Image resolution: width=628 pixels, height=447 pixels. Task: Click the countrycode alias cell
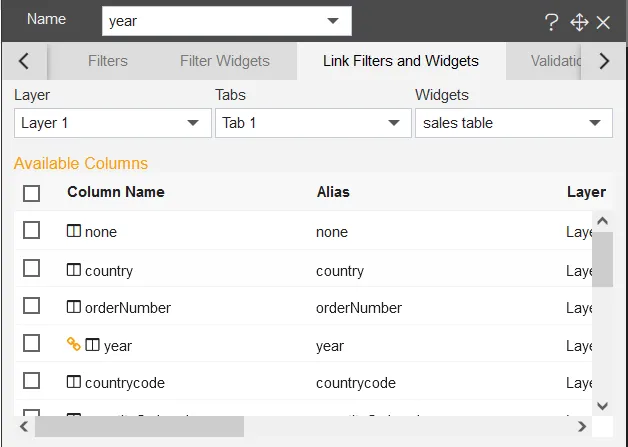coord(356,383)
